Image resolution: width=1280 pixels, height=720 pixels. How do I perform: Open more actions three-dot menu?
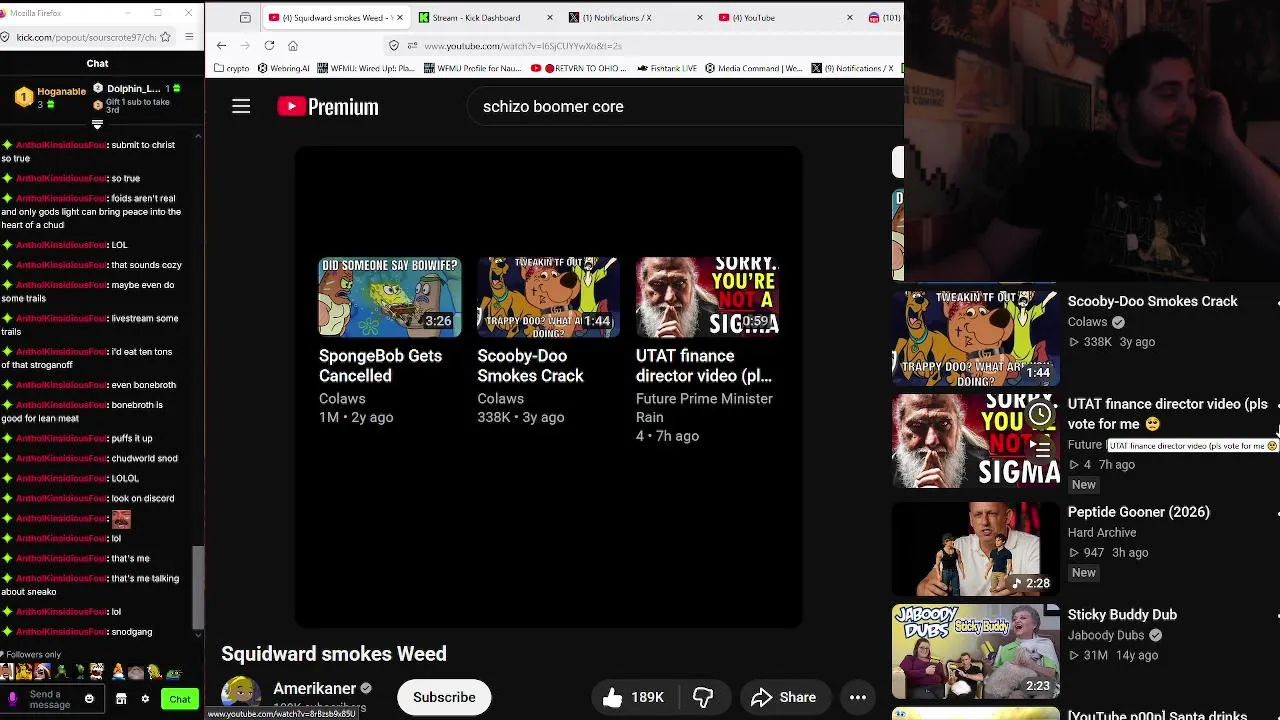pos(858,697)
